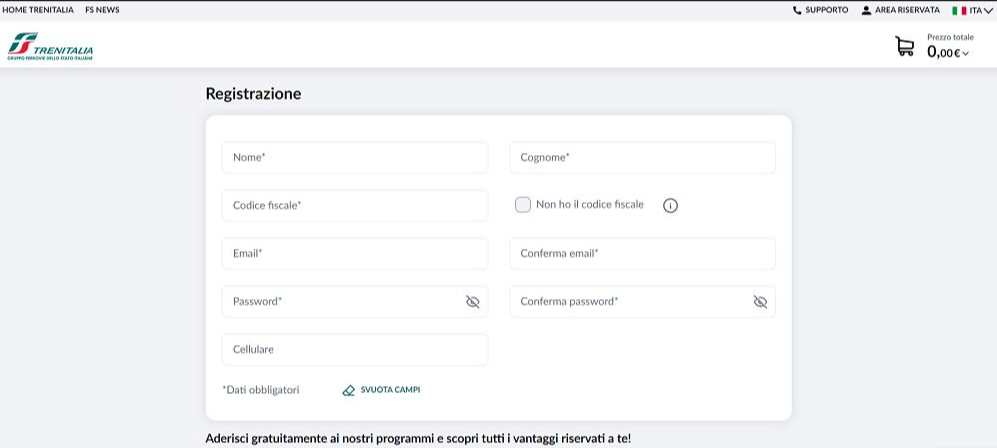Reveal text in Conferma password field
Image resolution: width=997 pixels, height=448 pixels.
tap(760, 302)
